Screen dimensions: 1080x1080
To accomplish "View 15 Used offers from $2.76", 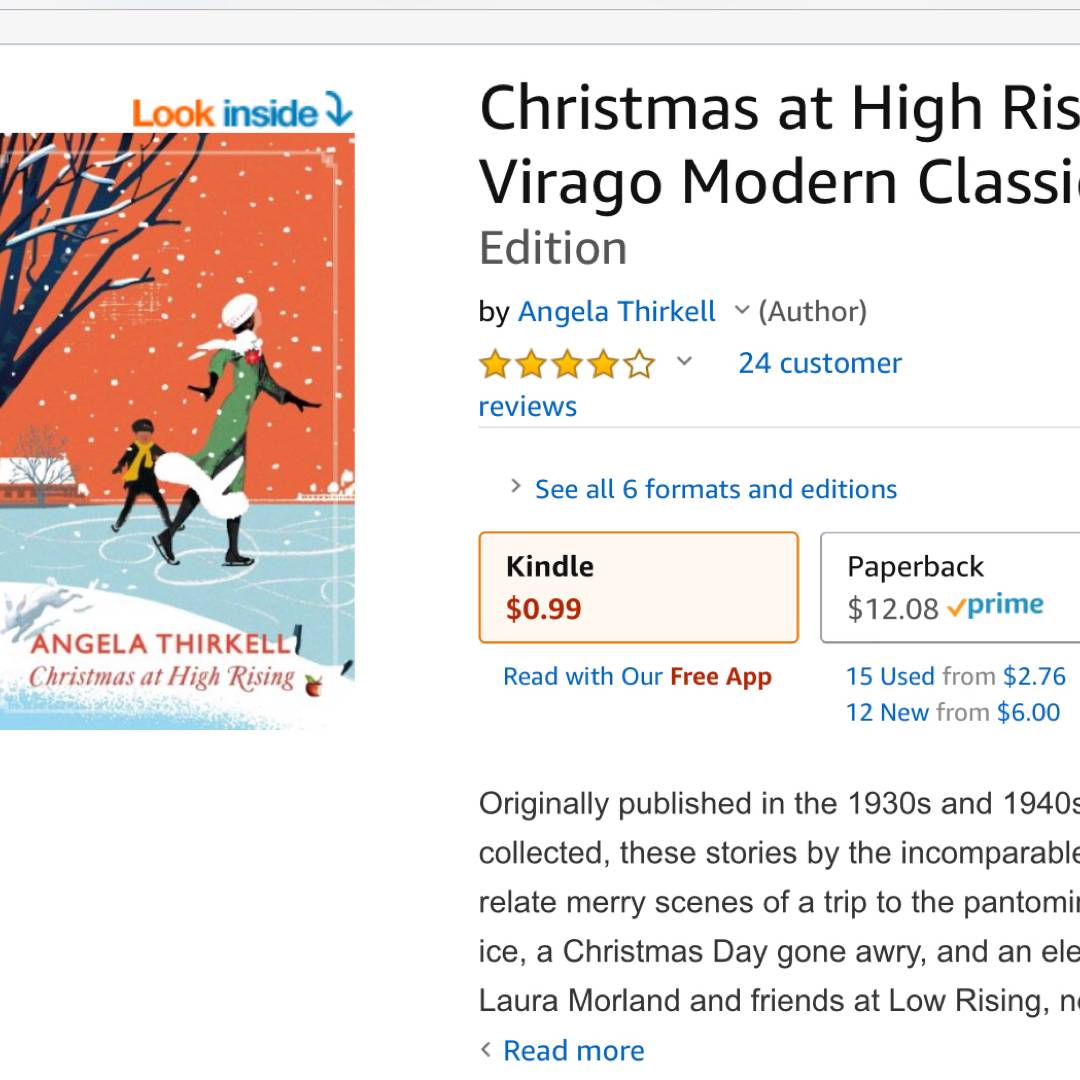I will click(955, 677).
